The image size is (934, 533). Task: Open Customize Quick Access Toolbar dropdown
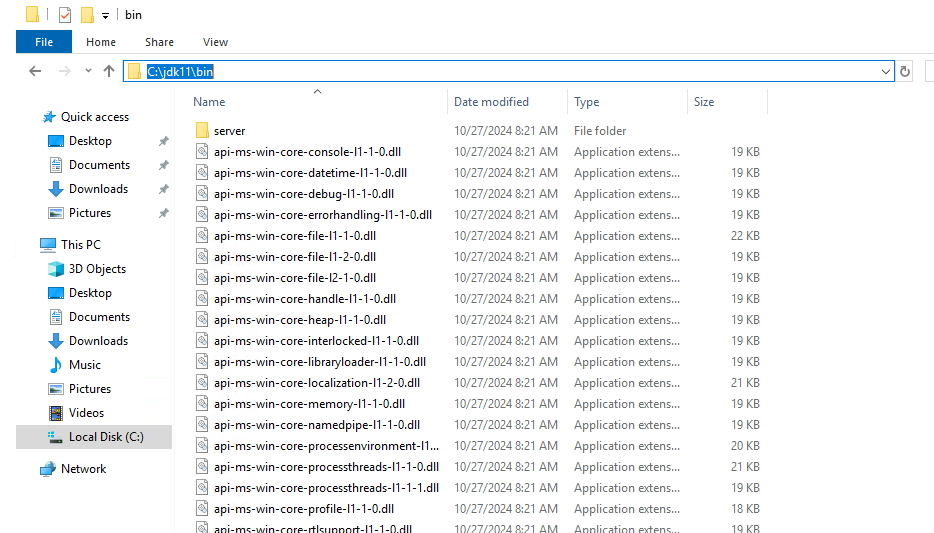pyautogui.click(x=105, y=15)
